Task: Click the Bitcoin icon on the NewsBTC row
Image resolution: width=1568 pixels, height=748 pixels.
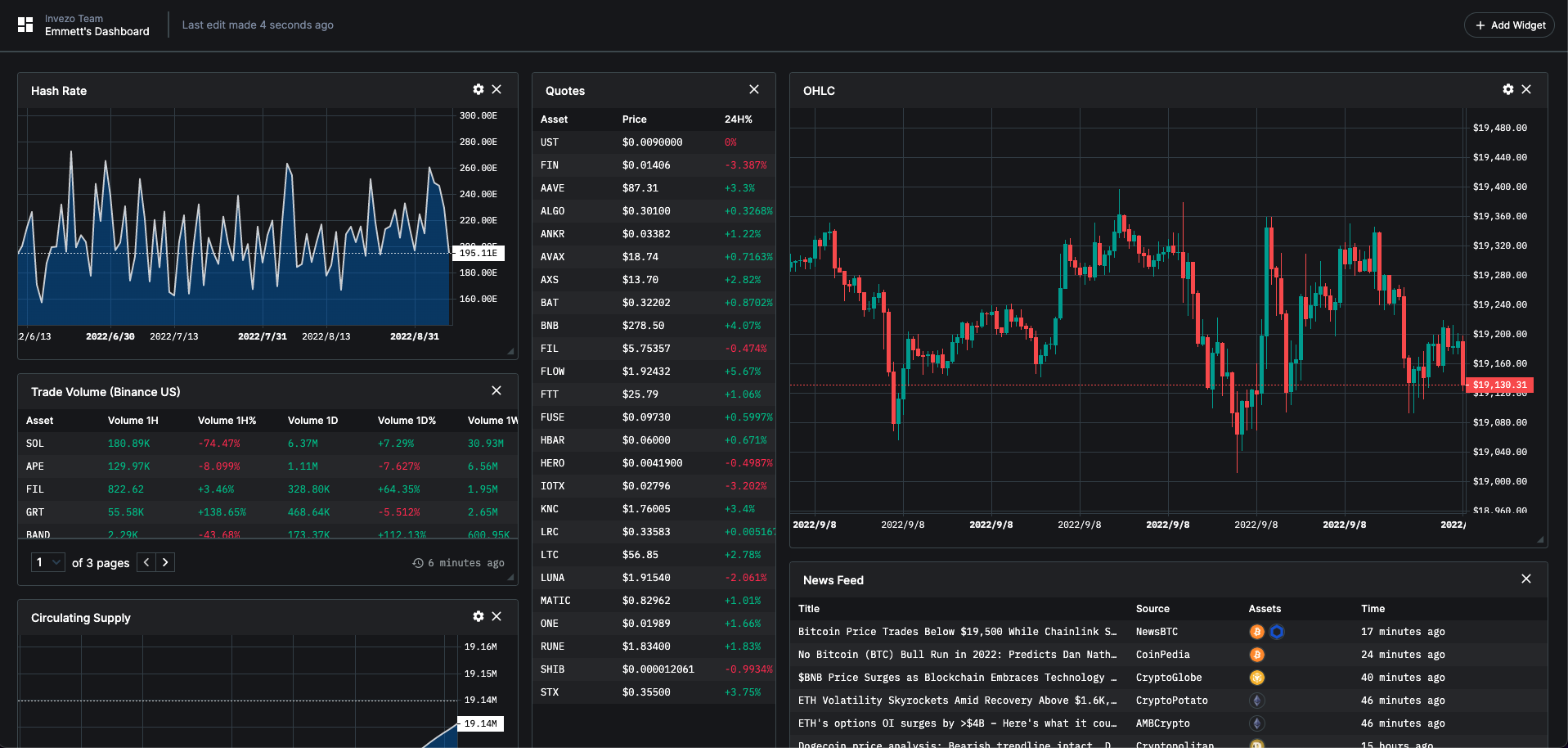Action: pos(1256,631)
